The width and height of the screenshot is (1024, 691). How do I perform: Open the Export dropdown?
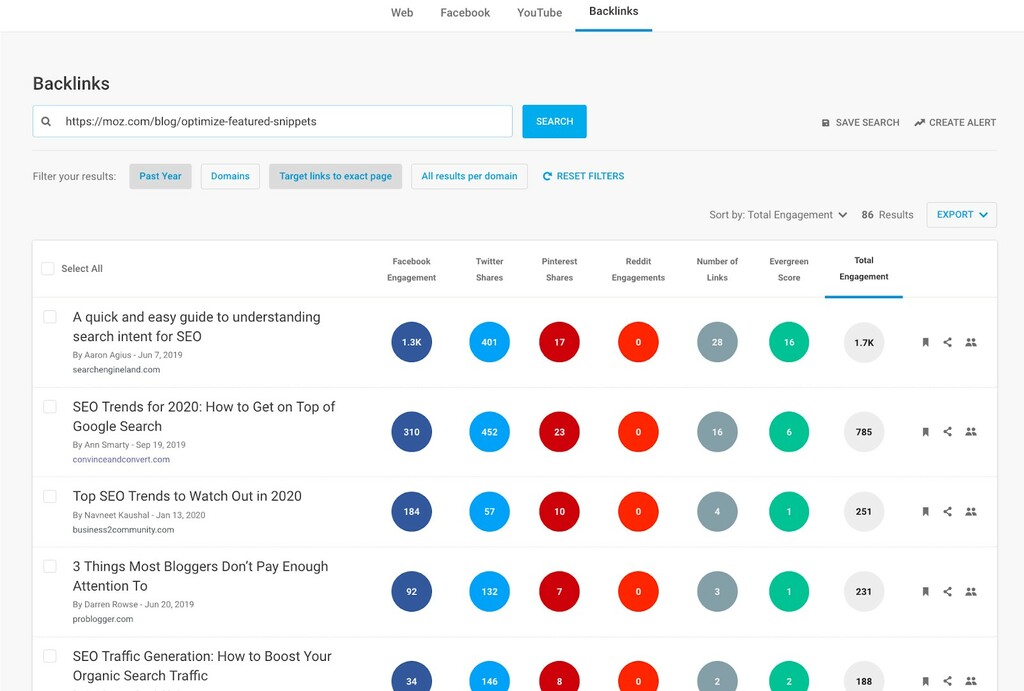[961, 214]
